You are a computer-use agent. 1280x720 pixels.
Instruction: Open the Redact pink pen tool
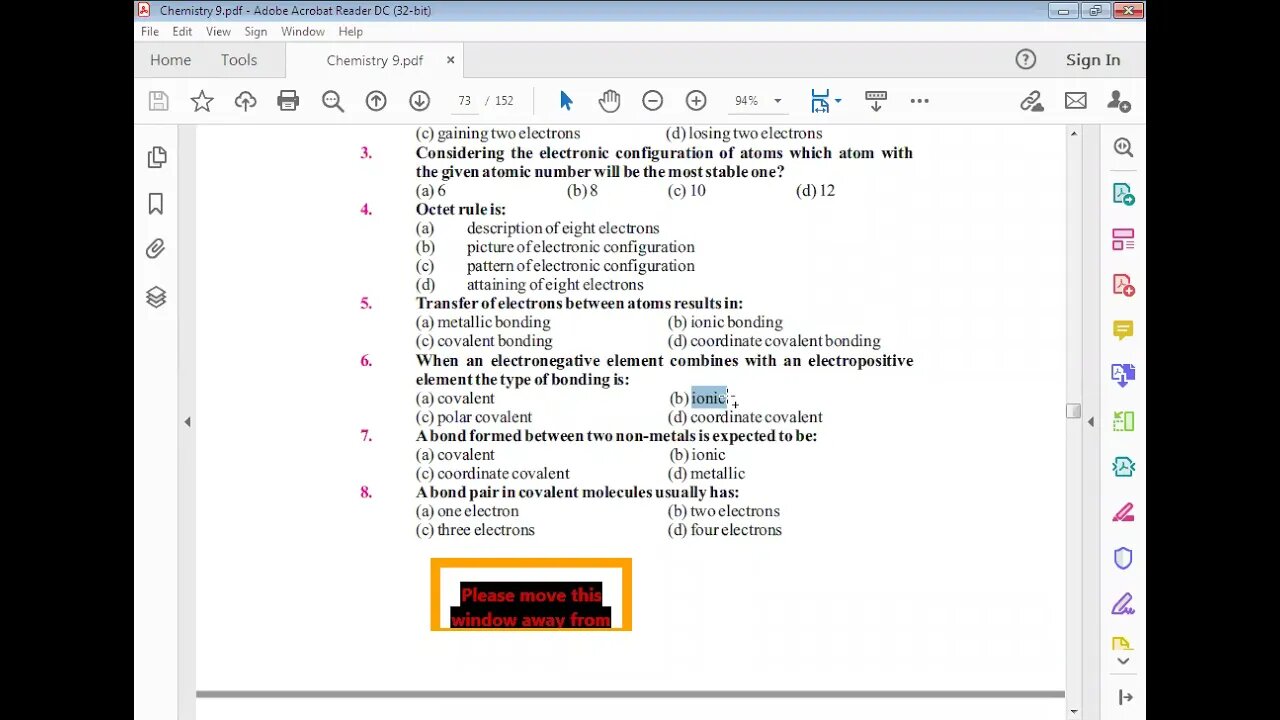[x=1123, y=513]
